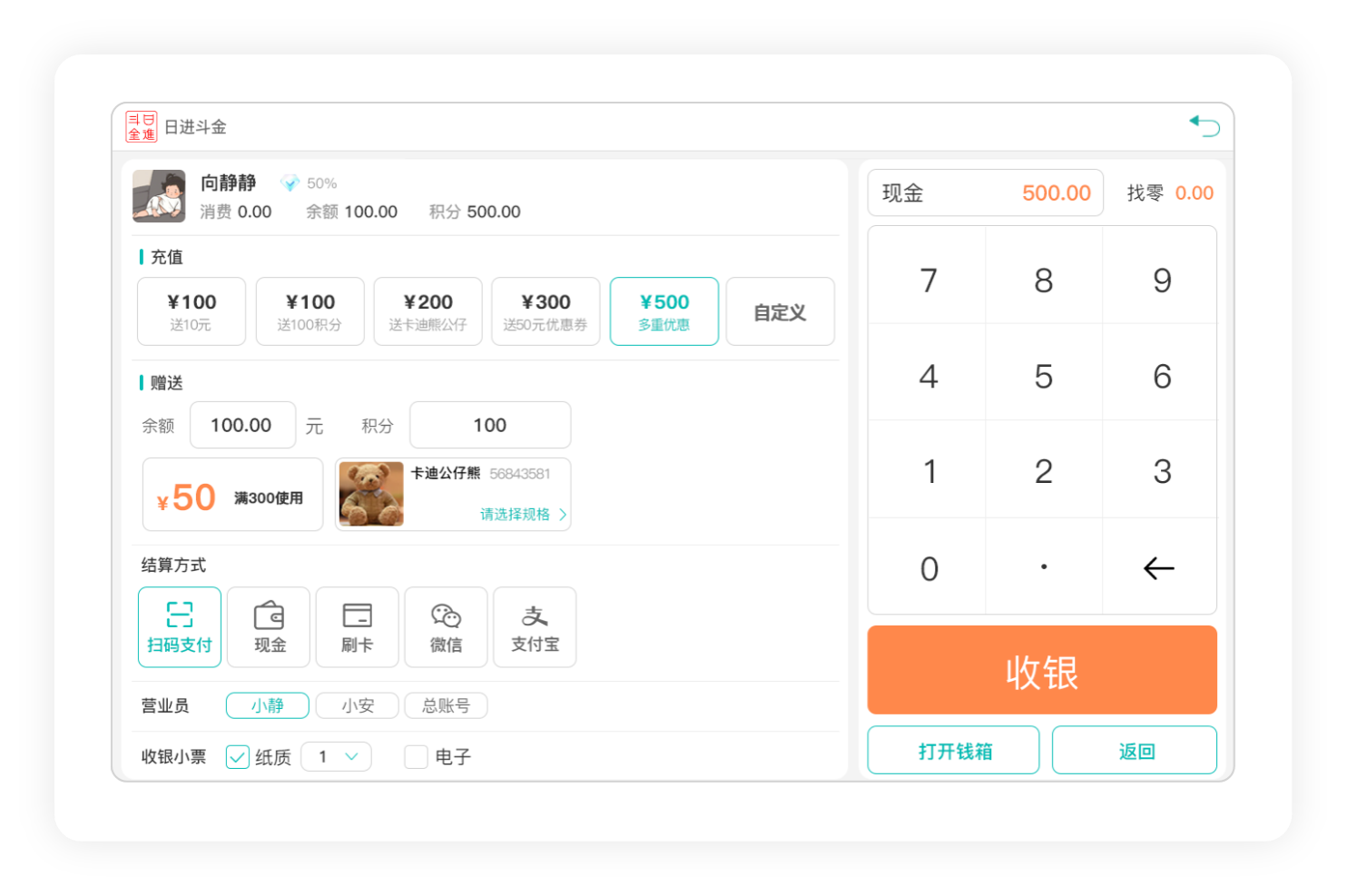Select ¥100 送100积分 recharge option
This screenshot has height=896, width=1347.
tap(310, 311)
